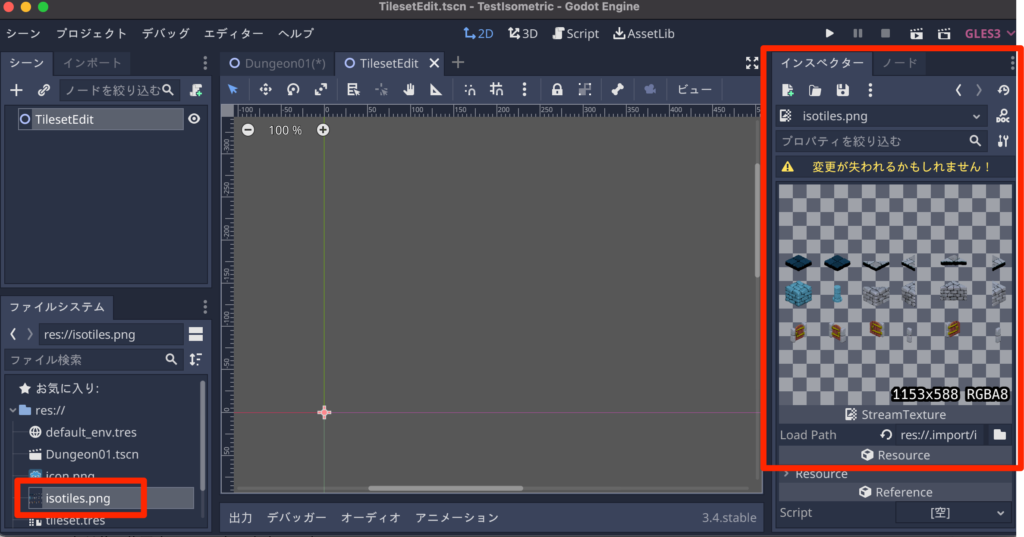Open inspector property tools icon
The width and height of the screenshot is (1024, 537).
point(1003,141)
